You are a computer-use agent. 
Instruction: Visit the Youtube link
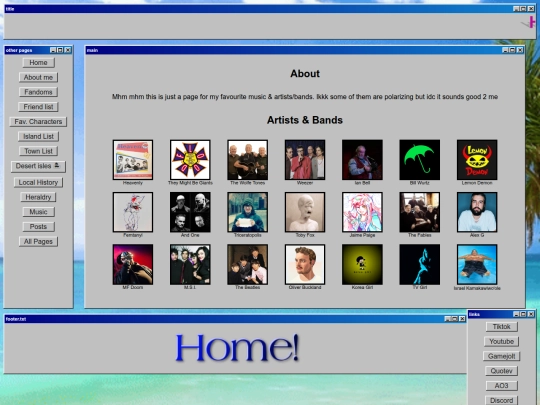point(501,342)
